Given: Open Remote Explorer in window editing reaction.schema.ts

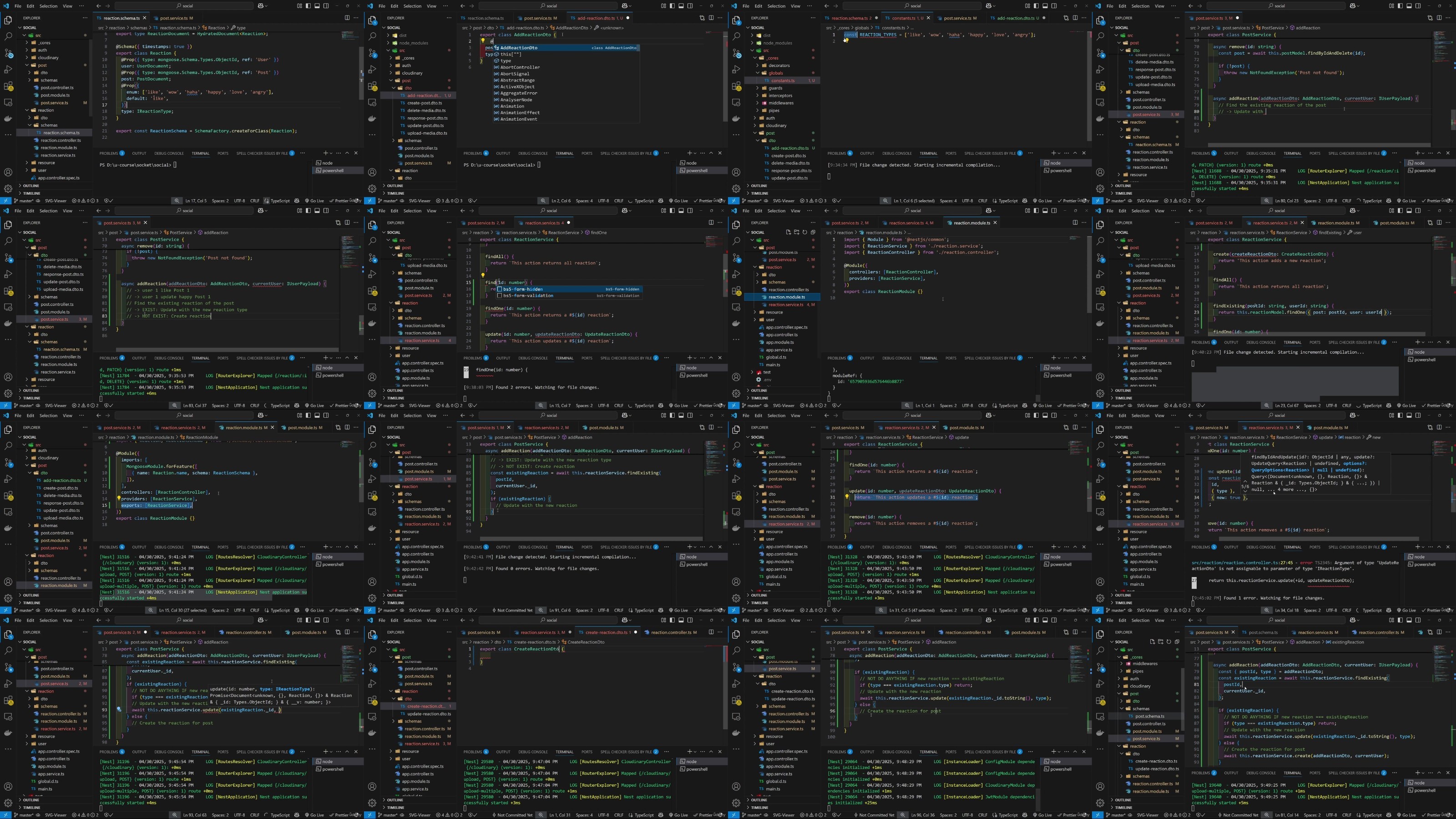Looking at the screenshot, I should (x=8, y=102).
